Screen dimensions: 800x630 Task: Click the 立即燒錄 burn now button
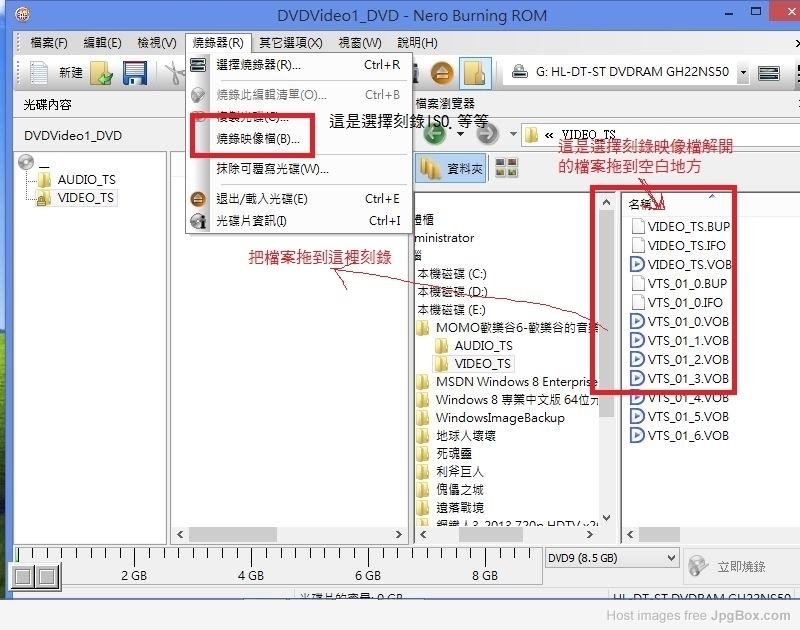pos(729,566)
